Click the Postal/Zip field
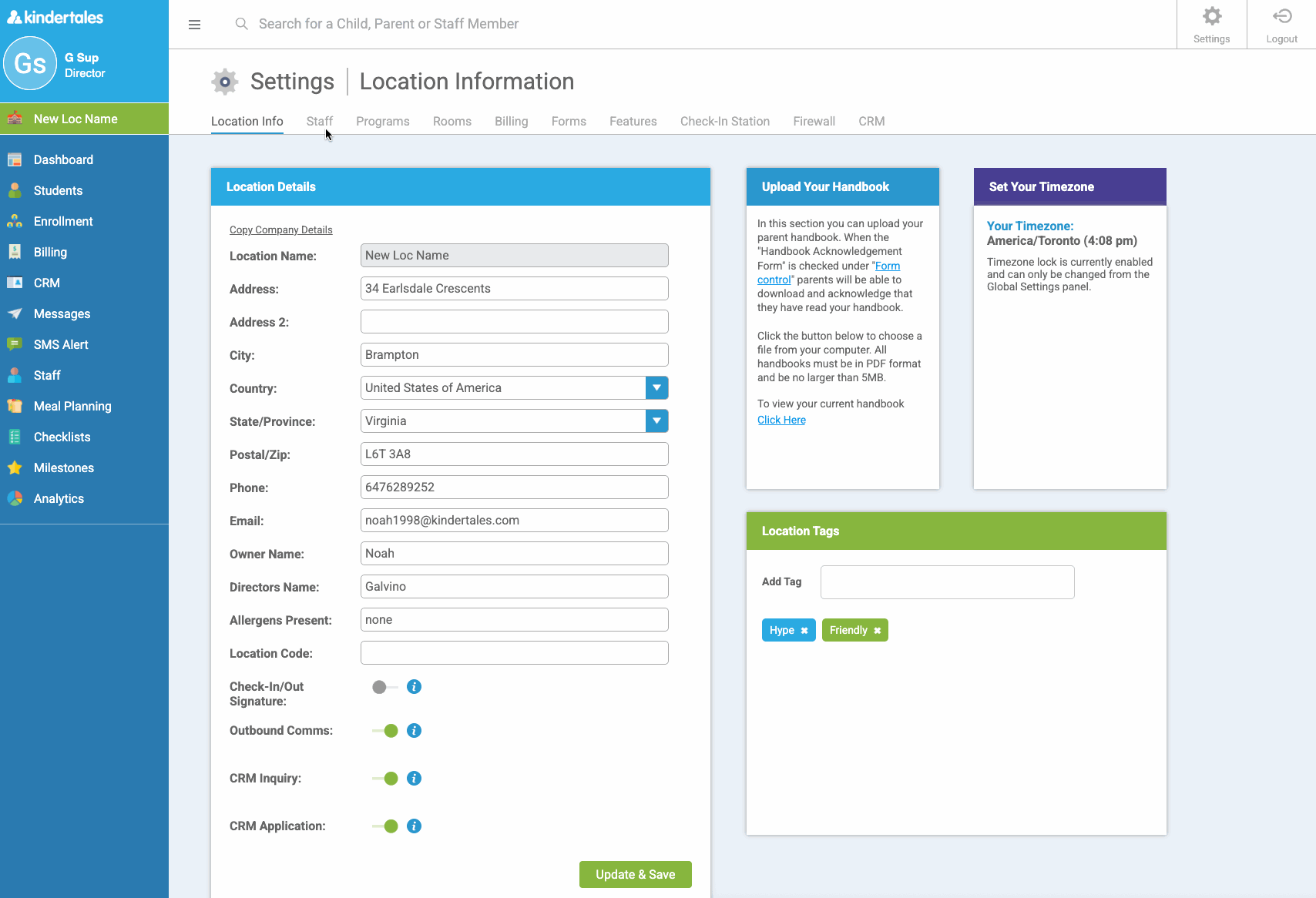 514,454
